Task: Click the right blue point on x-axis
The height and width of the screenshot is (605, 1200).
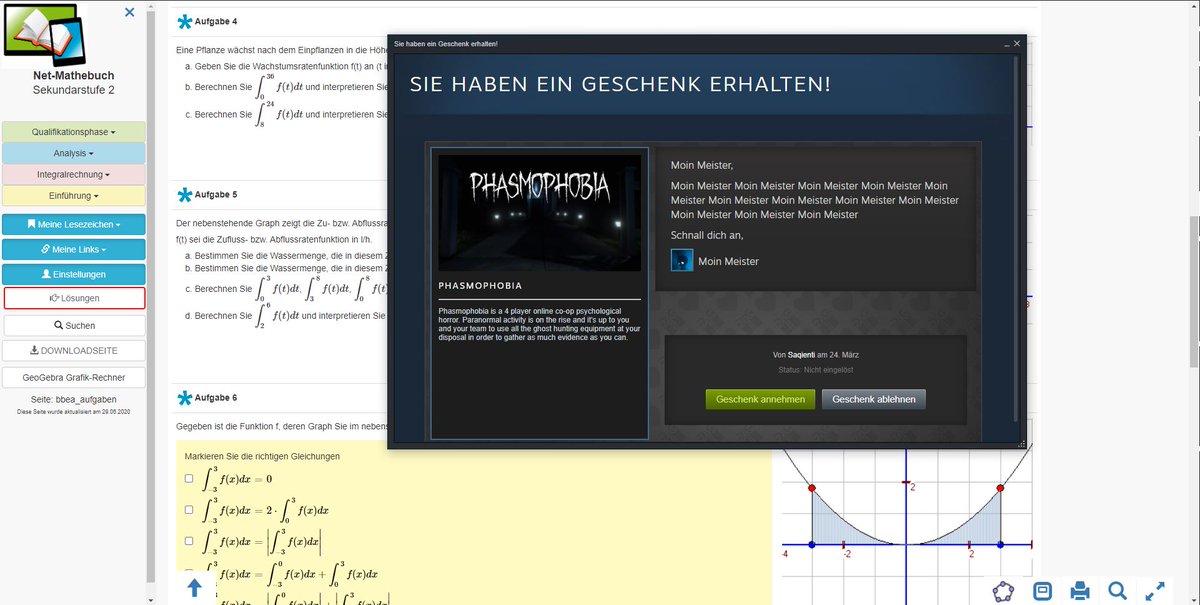Action: click(x=1000, y=545)
